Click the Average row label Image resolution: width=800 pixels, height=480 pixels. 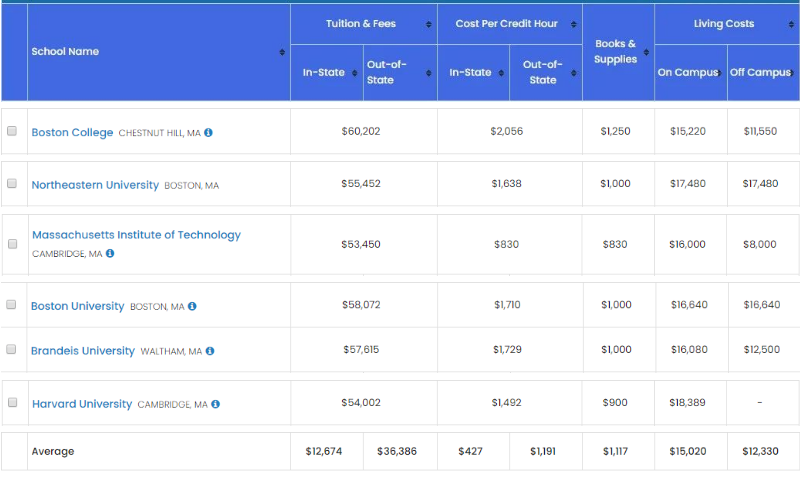click(53, 451)
